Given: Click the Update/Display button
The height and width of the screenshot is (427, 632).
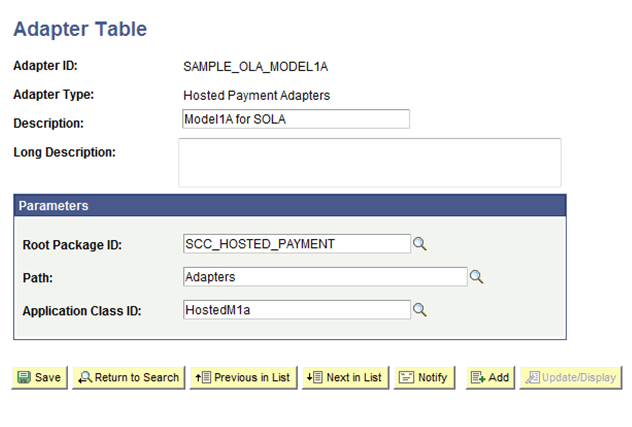Looking at the screenshot, I should click(x=571, y=378).
